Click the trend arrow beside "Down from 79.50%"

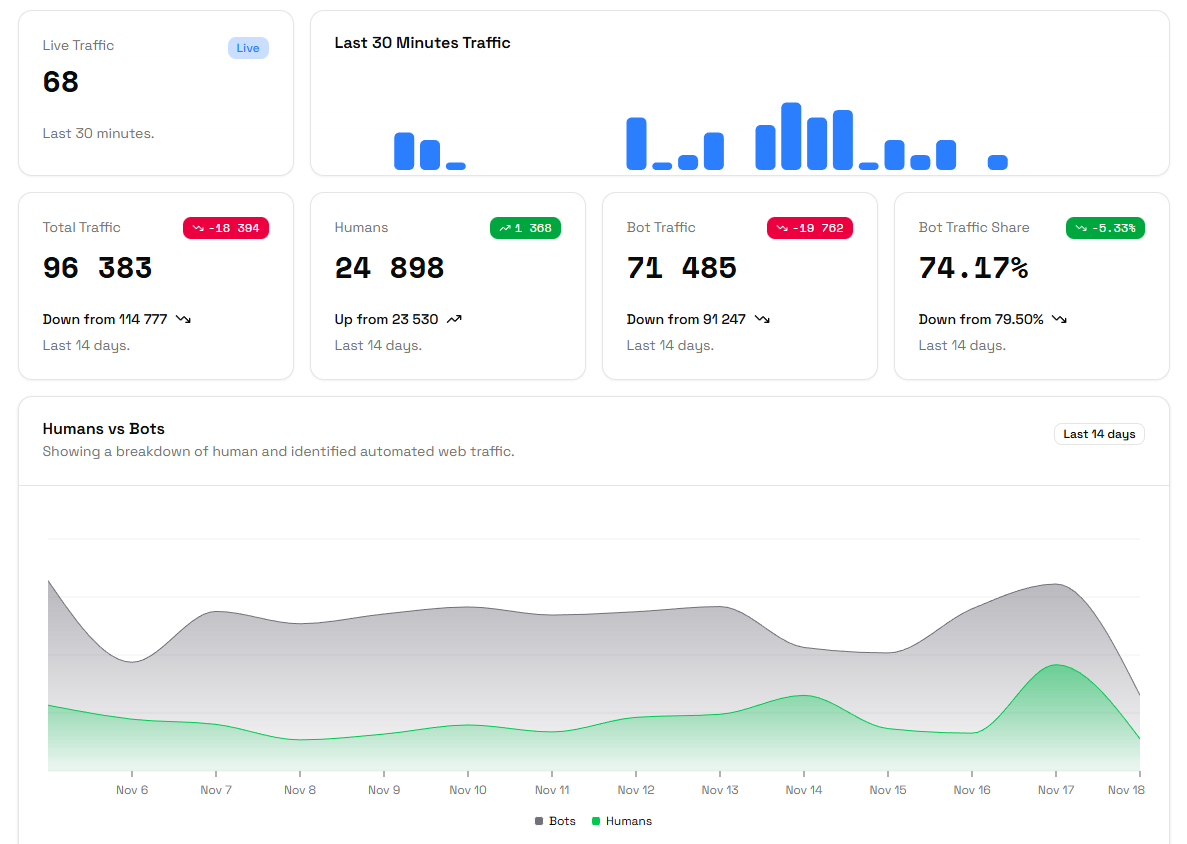[1059, 319]
